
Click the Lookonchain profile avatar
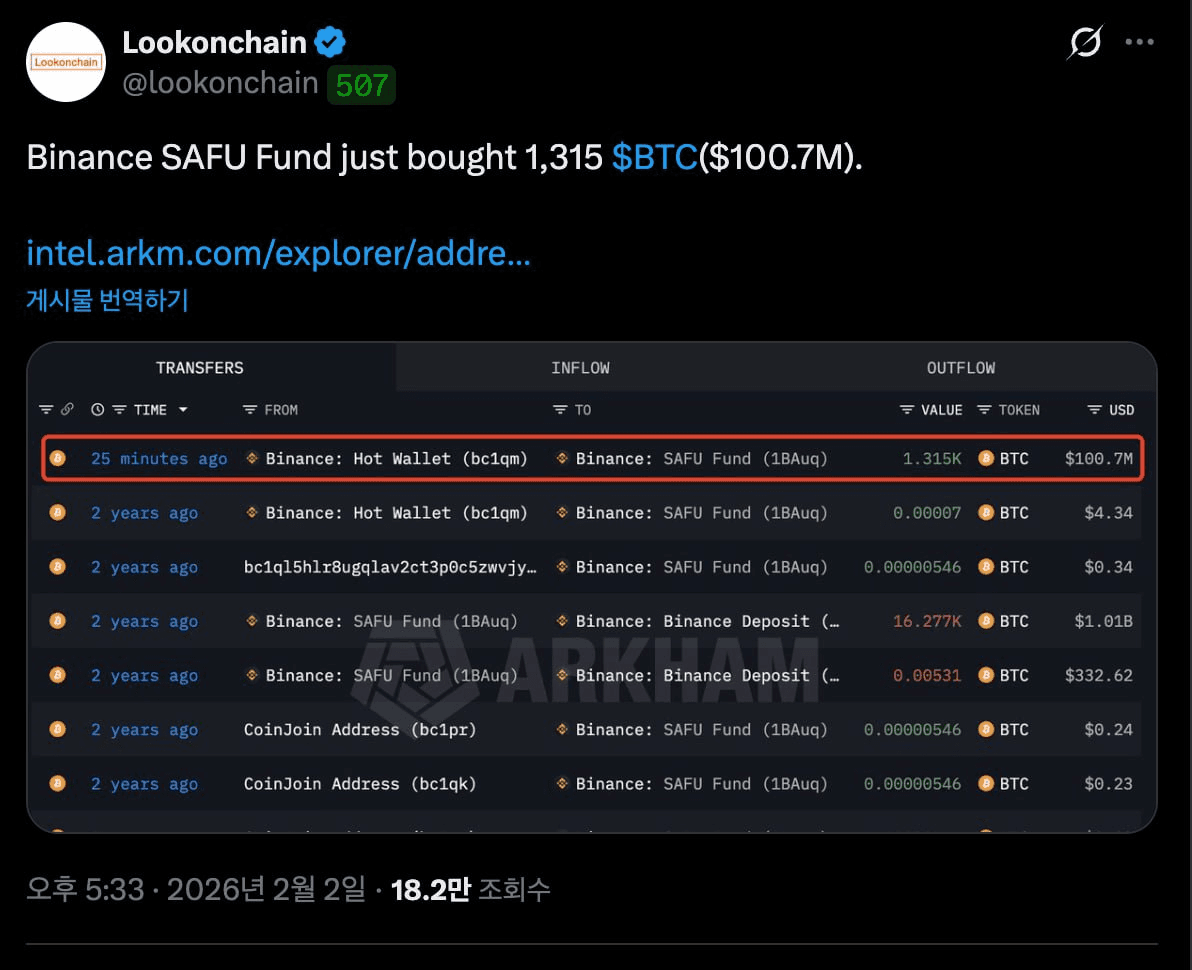pos(66,62)
